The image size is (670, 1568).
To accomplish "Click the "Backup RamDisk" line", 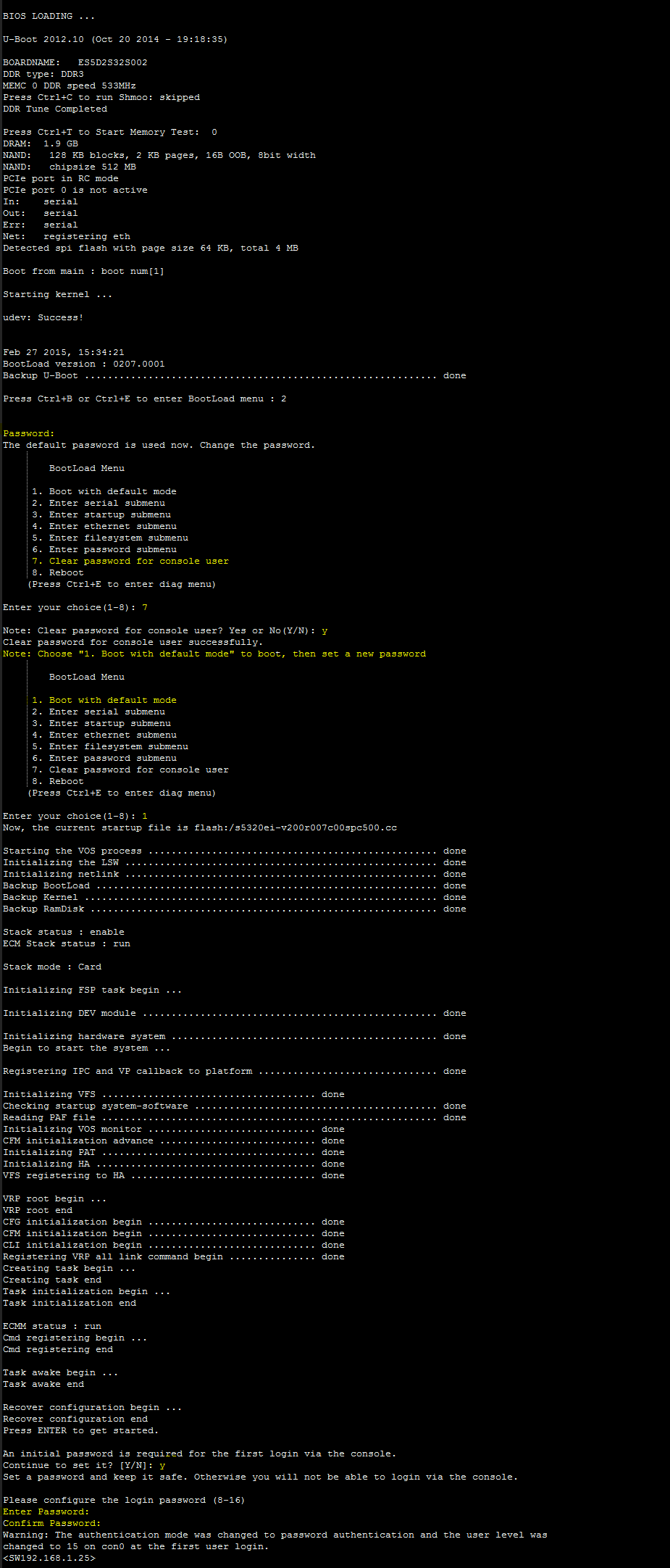I will 235,909.
